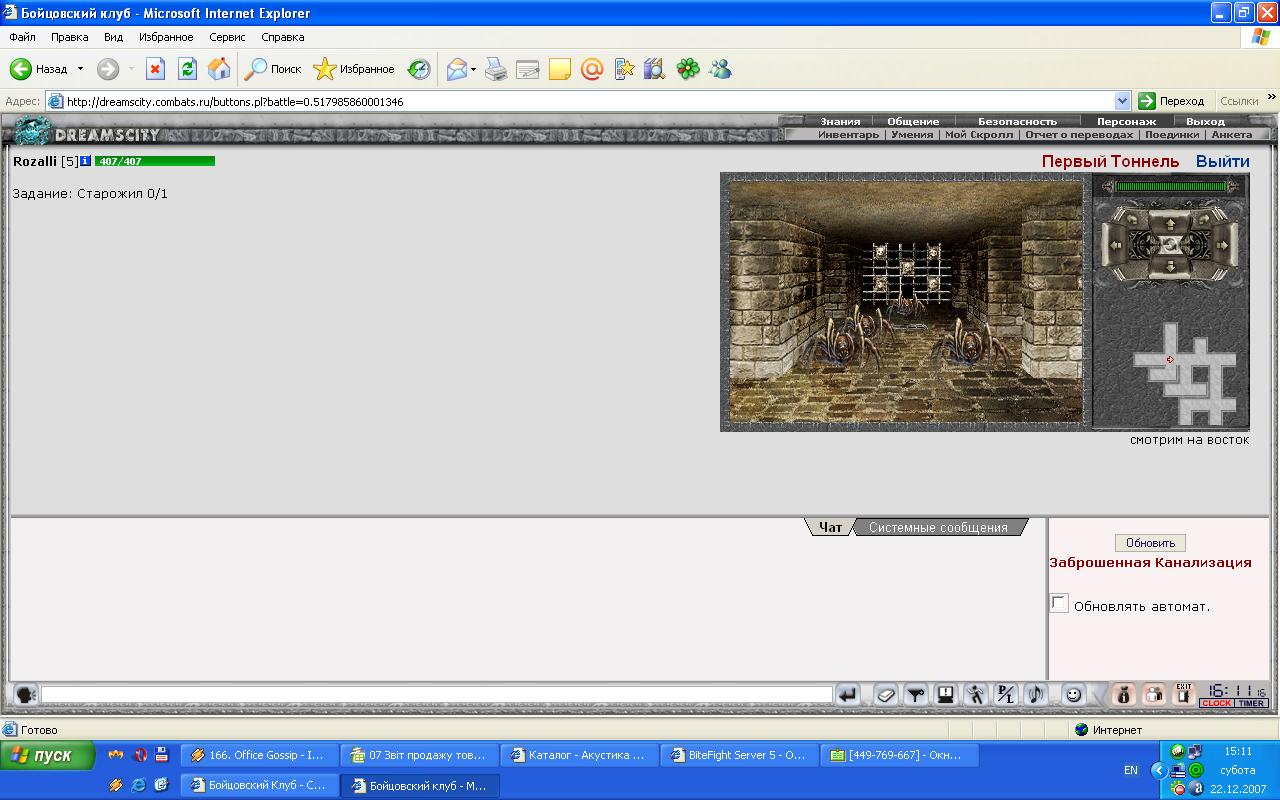
Task: Click the two people friends icon
Action: coord(1154,694)
